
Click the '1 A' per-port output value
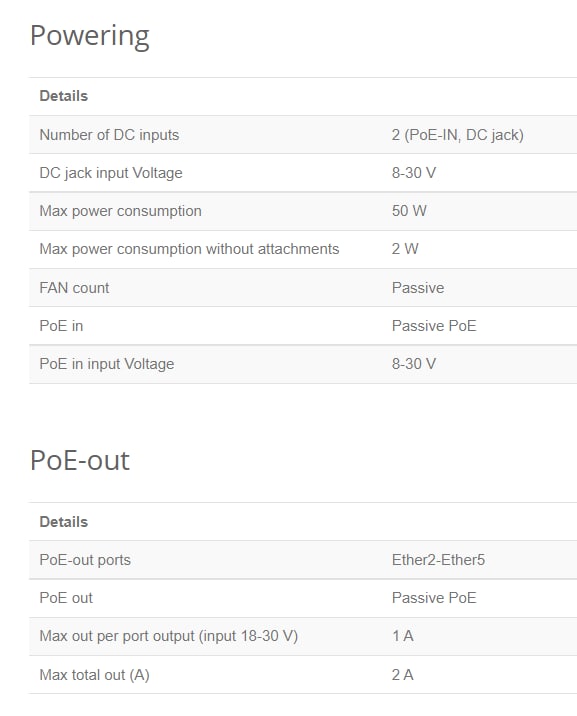pos(403,636)
